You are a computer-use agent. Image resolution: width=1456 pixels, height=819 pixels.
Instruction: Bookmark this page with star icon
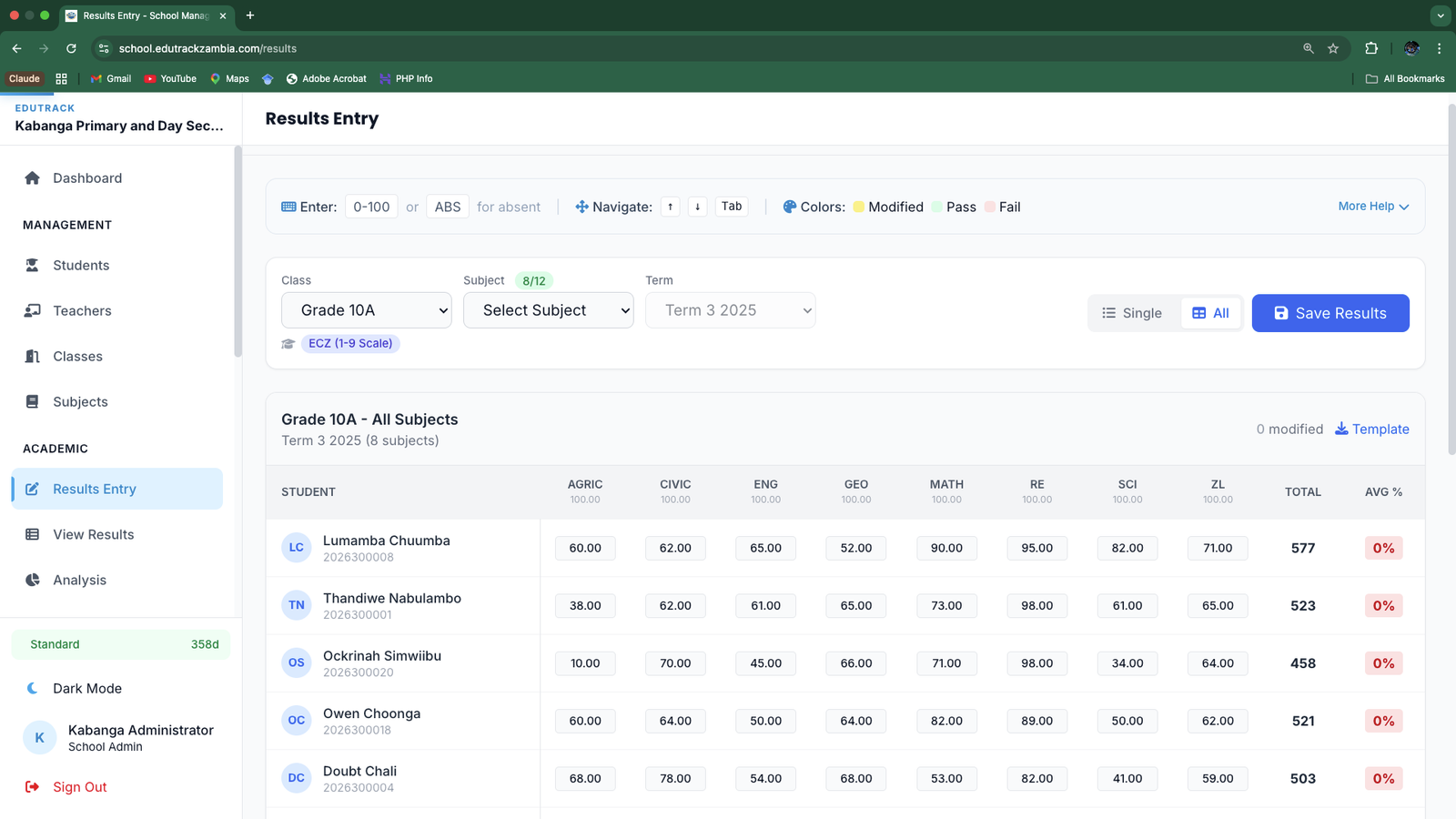(1333, 48)
